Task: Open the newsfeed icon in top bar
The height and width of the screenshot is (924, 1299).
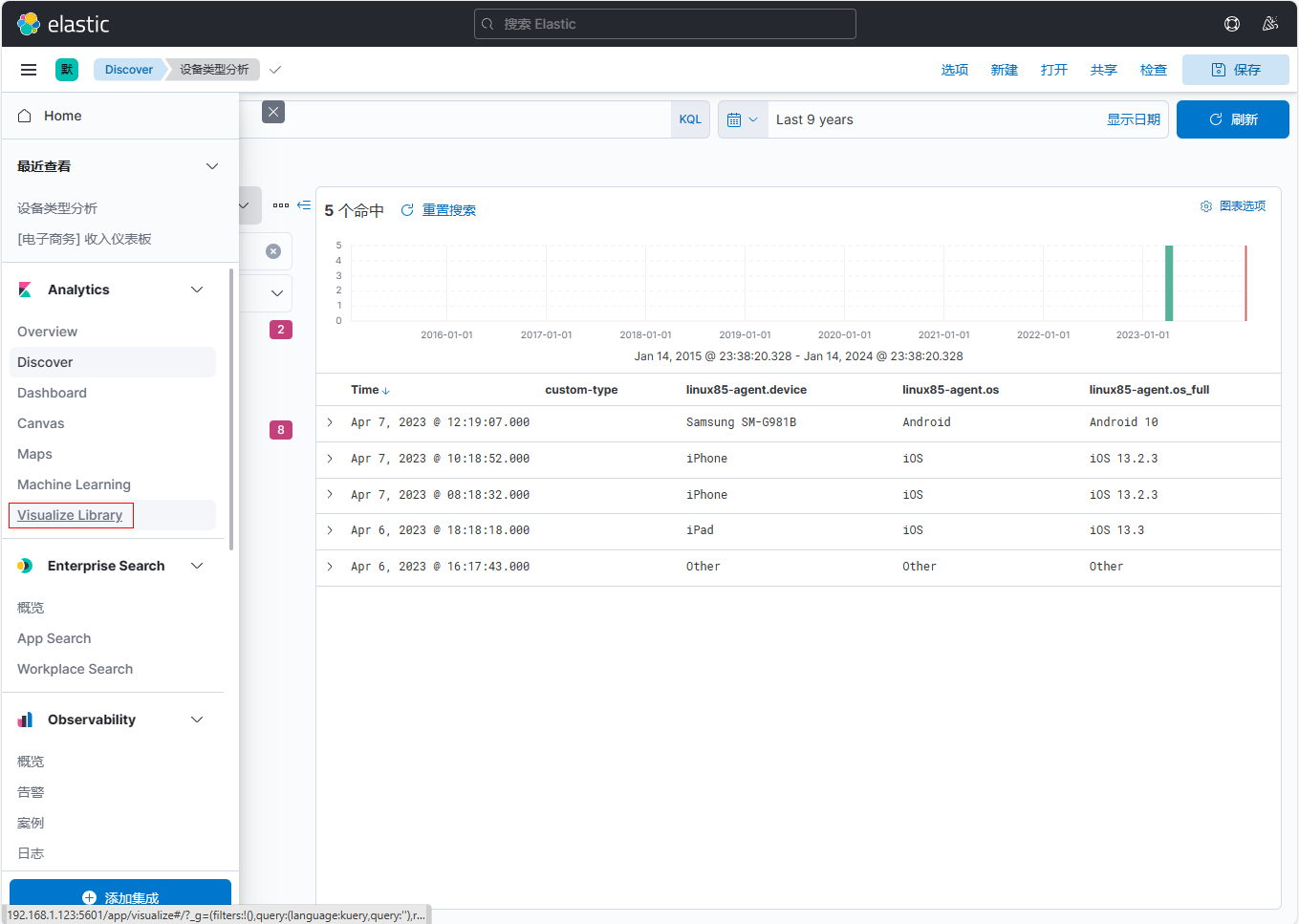Action: pyautogui.click(x=1270, y=24)
